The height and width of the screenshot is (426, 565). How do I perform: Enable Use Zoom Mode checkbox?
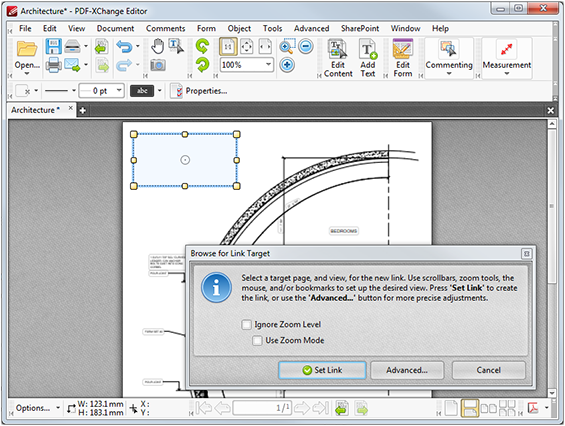coord(257,340)
